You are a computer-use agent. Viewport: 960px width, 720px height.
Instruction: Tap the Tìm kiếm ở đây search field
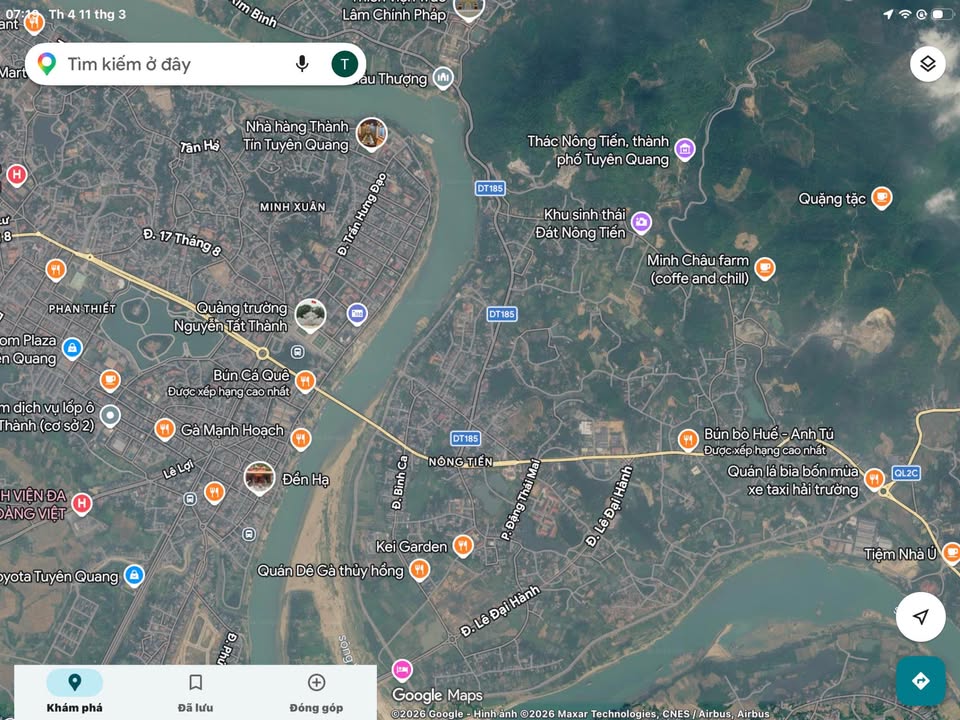coord(170,64)
